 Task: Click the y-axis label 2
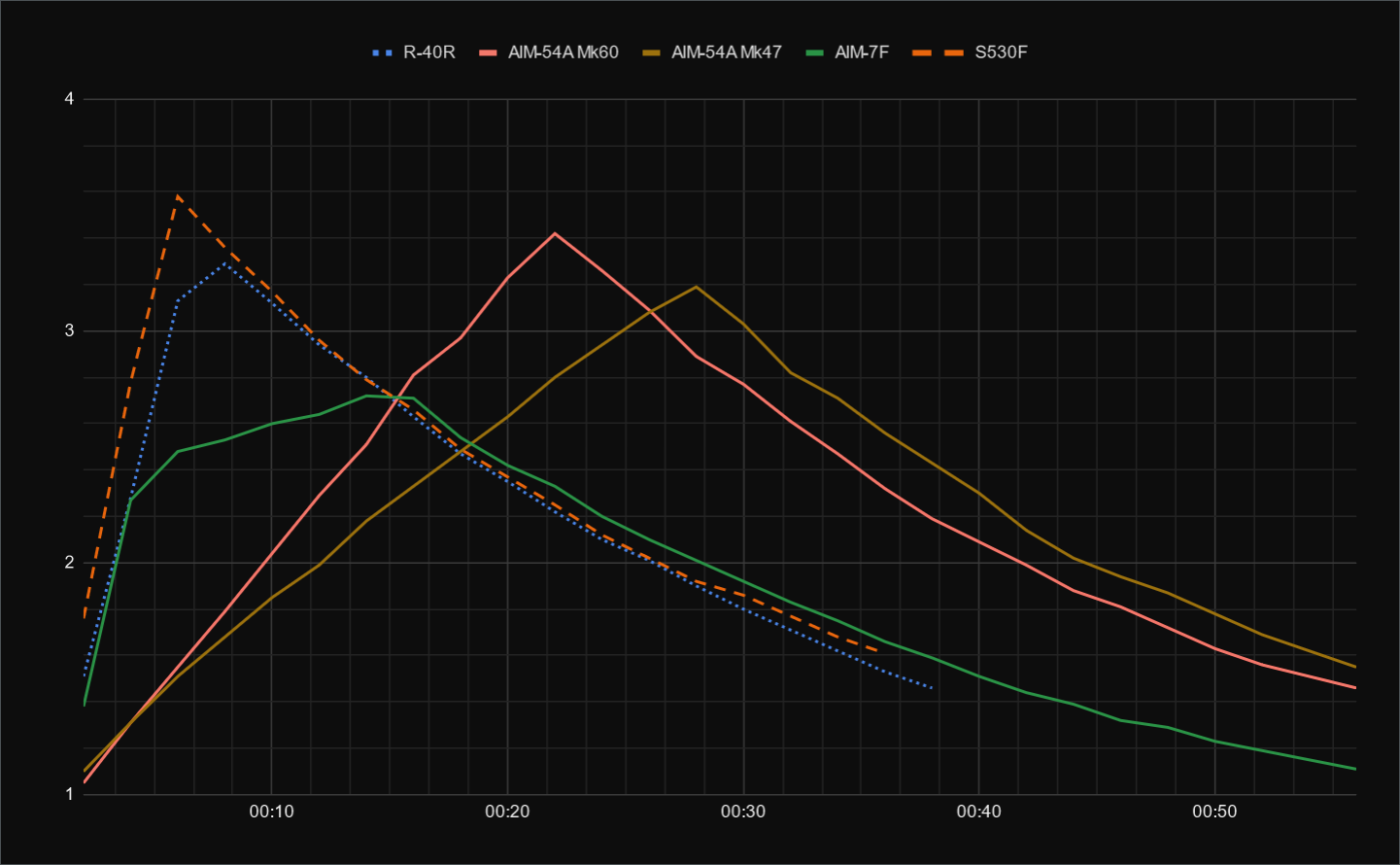point(69,563)
